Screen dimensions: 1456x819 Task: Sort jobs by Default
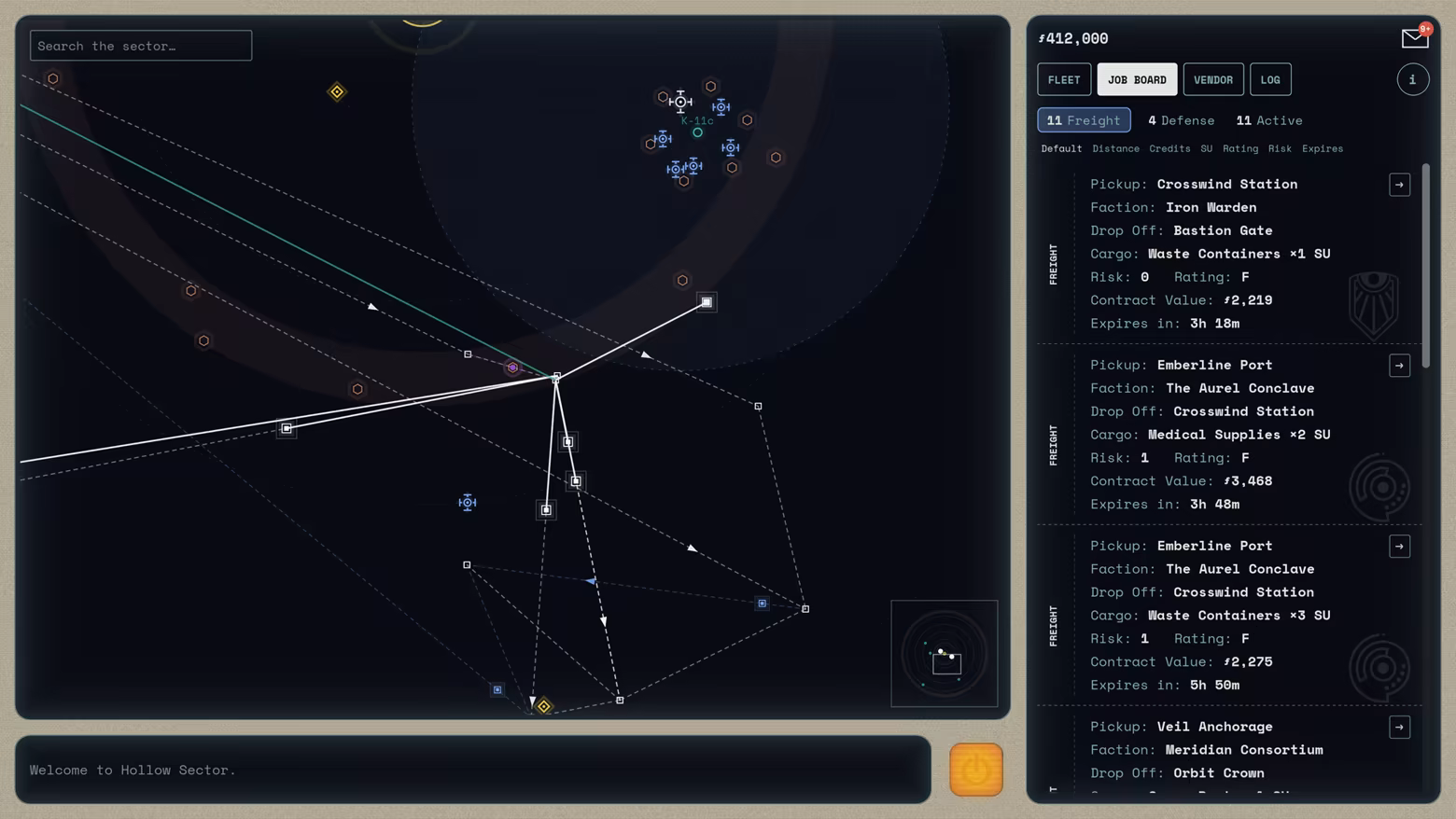click(1061, 148)
